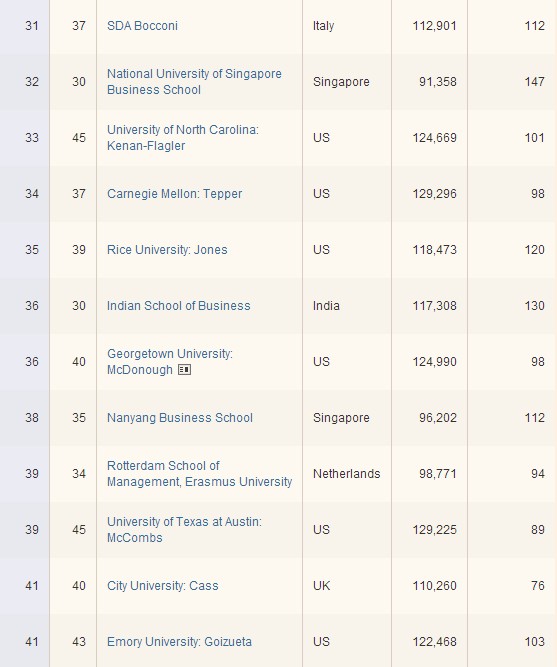This screenshot has width=557, height=667.
Task: Click US in the Emory University row
Action: pos(321,642)
